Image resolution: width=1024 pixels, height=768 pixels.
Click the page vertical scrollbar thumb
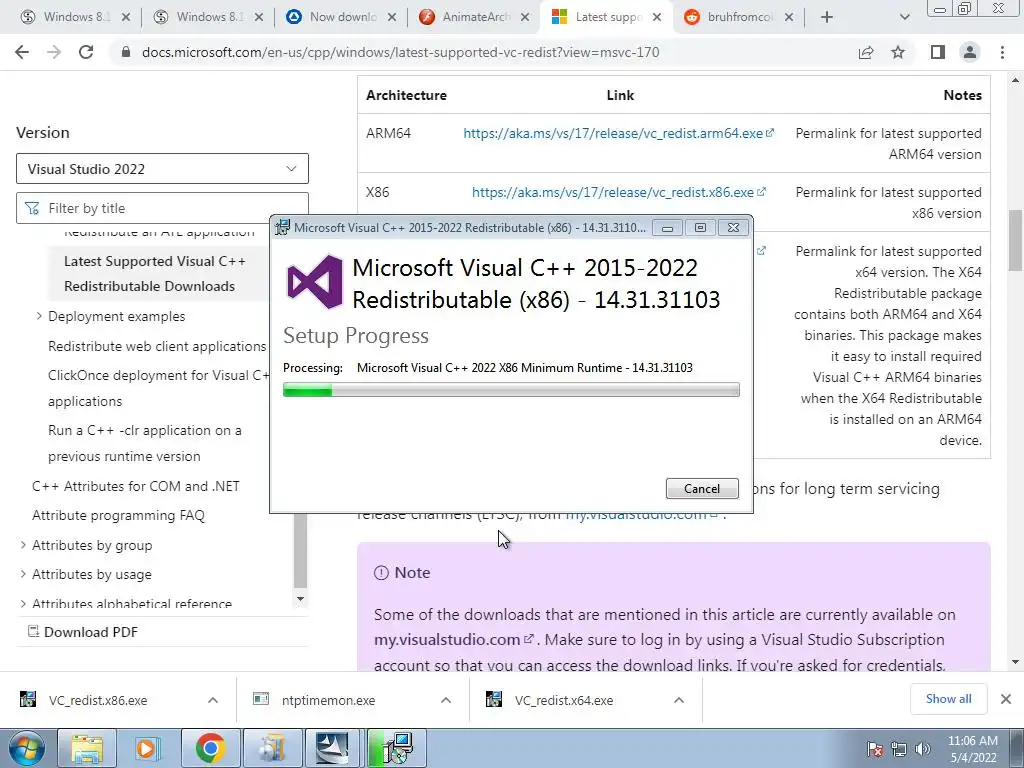[x=1015, y=240]
